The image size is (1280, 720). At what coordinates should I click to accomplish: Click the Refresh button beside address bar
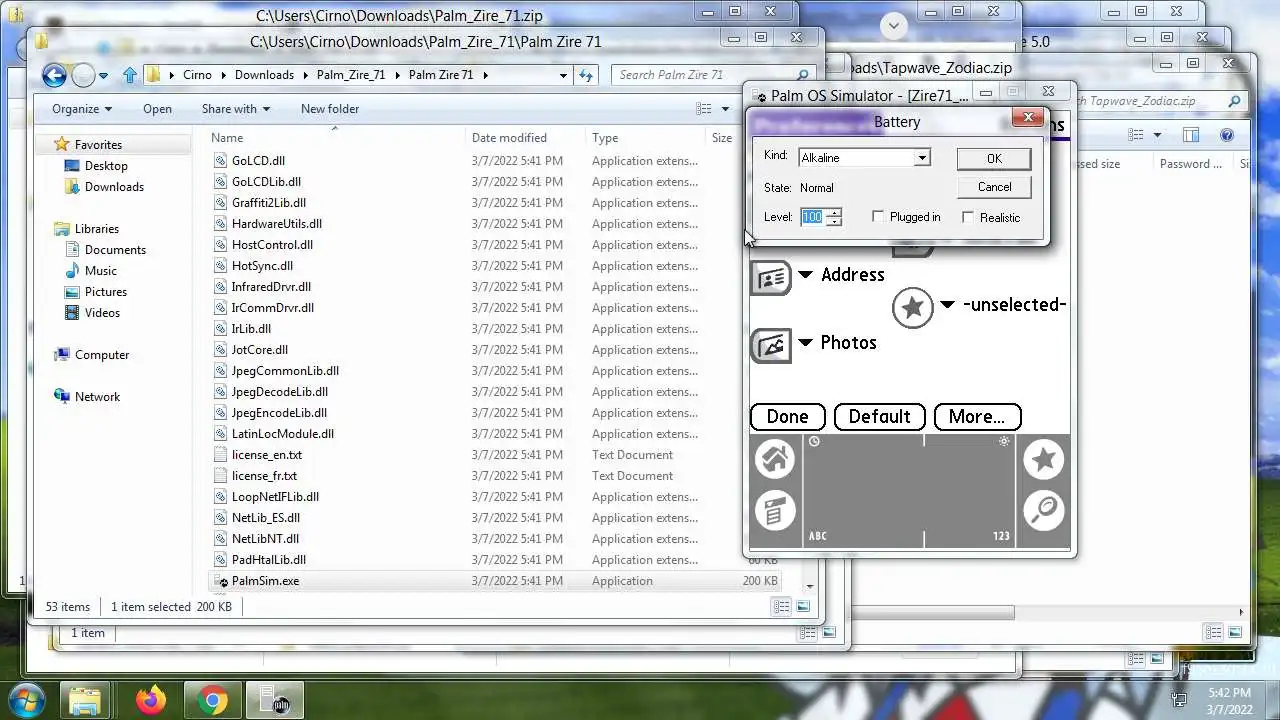(587, 75)
